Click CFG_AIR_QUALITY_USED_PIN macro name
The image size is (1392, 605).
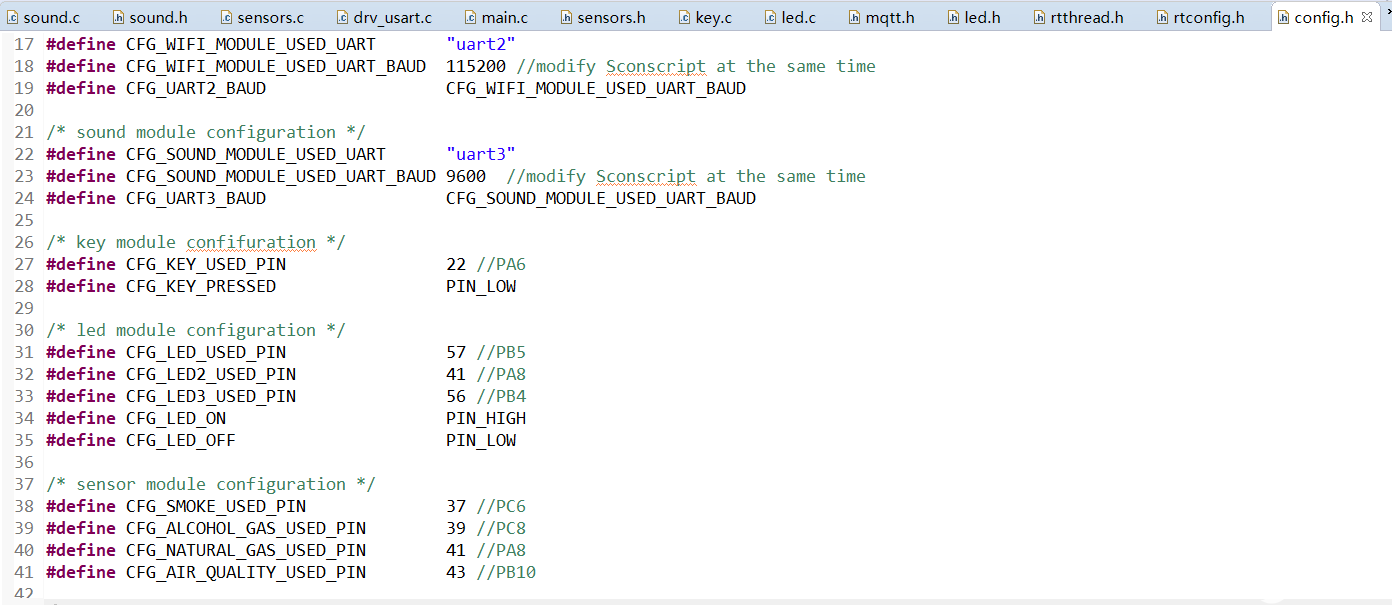[x=246, y=572]
